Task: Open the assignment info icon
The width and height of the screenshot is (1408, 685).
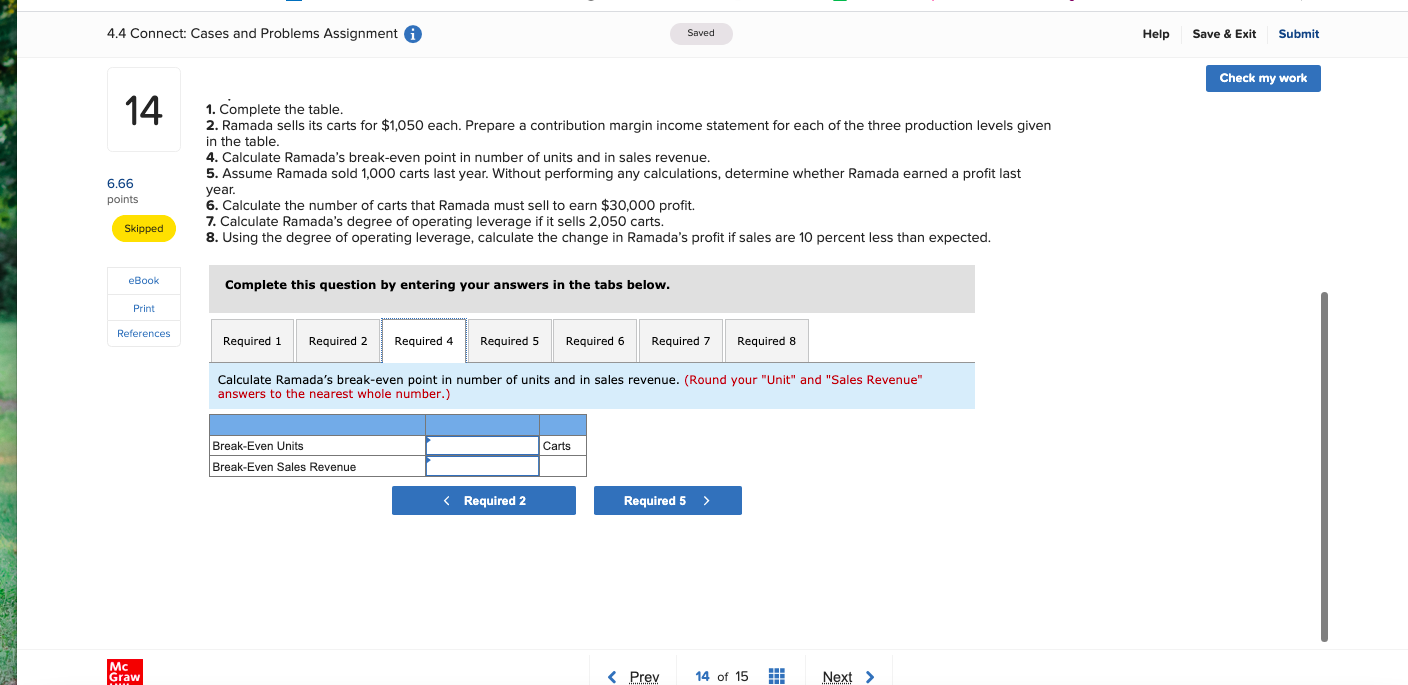Action: pyautogui.click(x=412, y=34)
